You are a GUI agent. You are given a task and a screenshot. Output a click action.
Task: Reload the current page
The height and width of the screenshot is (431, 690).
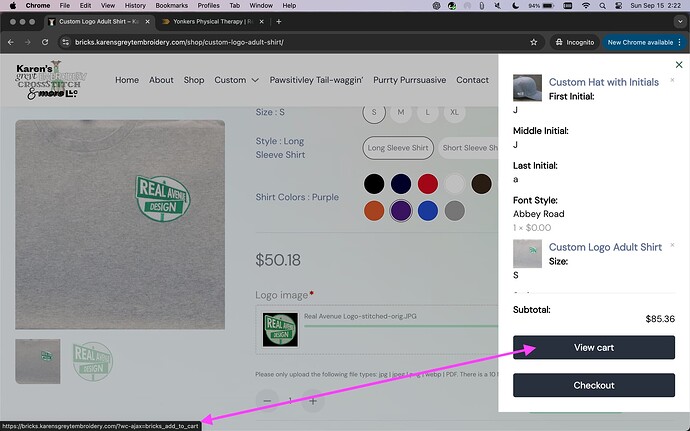(45, 42)
